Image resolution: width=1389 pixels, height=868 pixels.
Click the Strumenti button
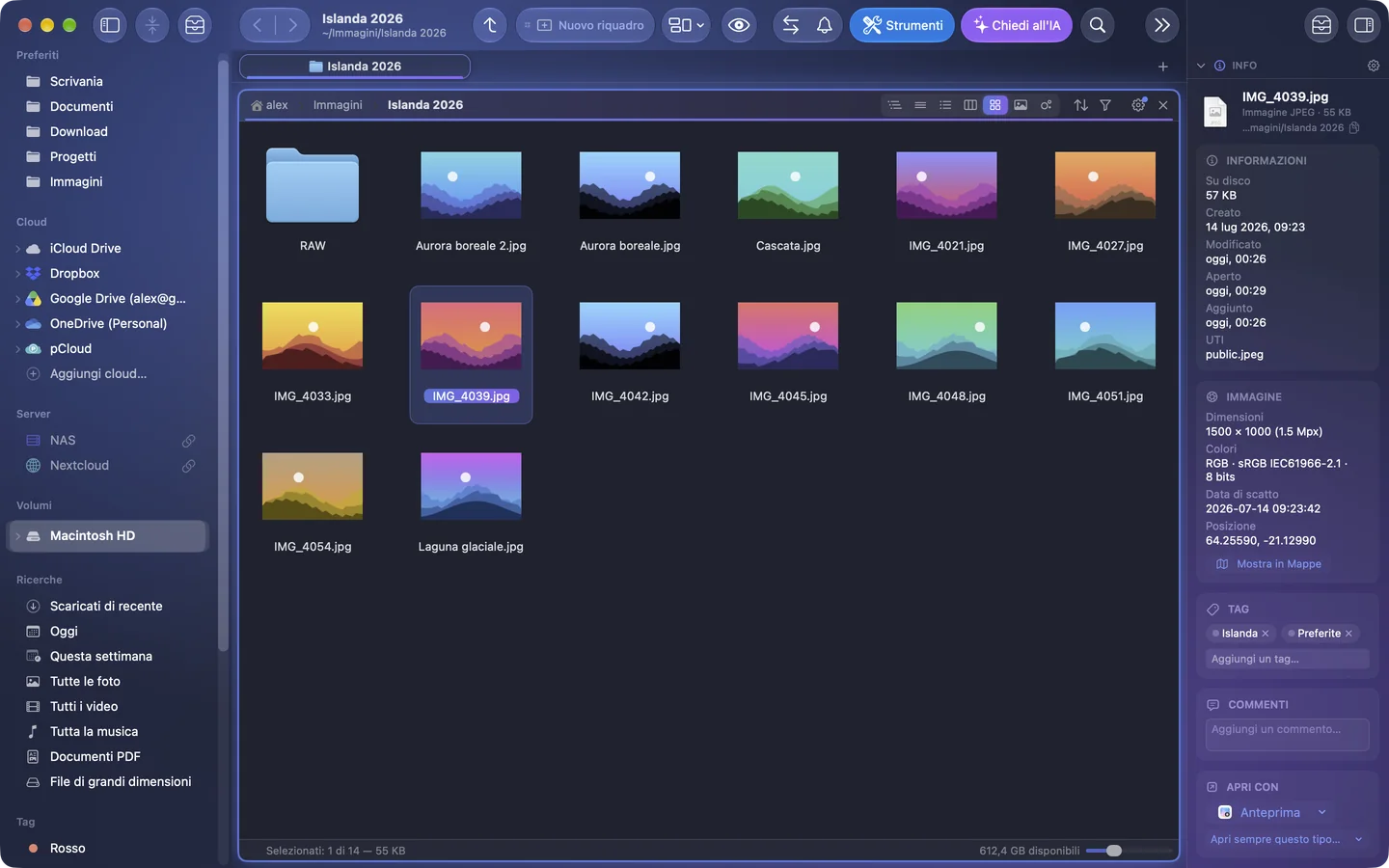point(902,25)
